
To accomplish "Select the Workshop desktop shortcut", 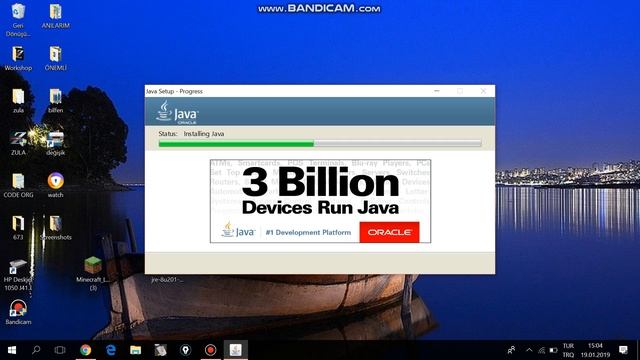I will tap(18, 58).
